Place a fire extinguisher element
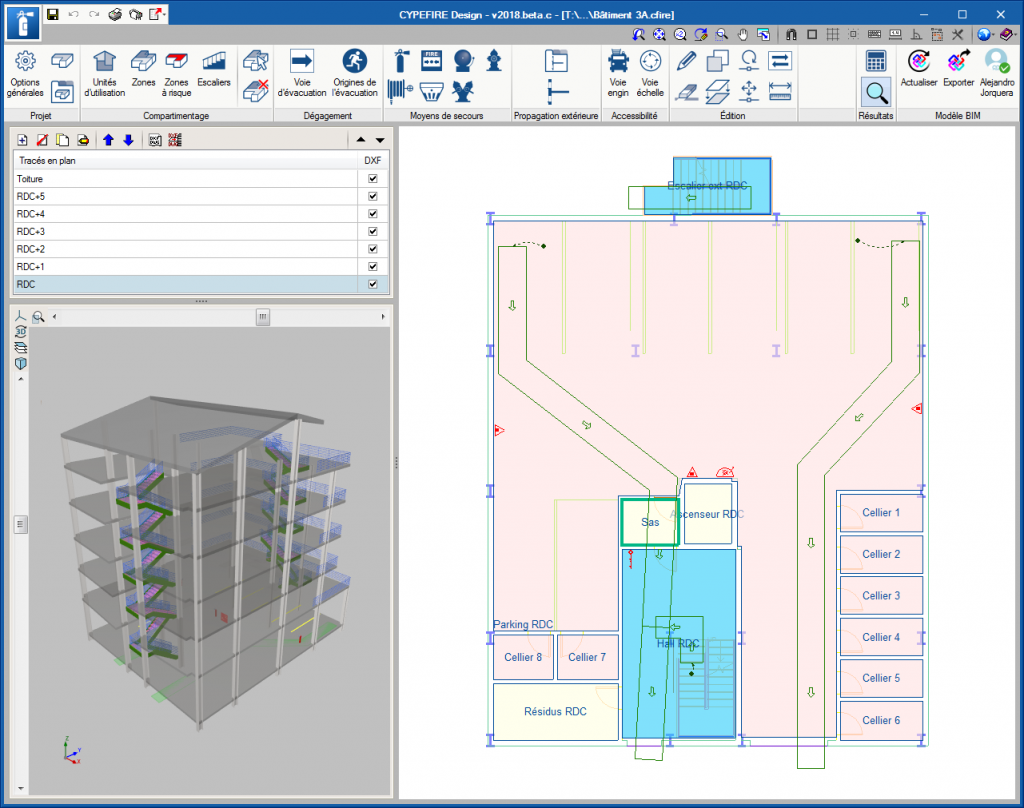The width and height of the screenshot is (1024, 808). click(402, 60)
